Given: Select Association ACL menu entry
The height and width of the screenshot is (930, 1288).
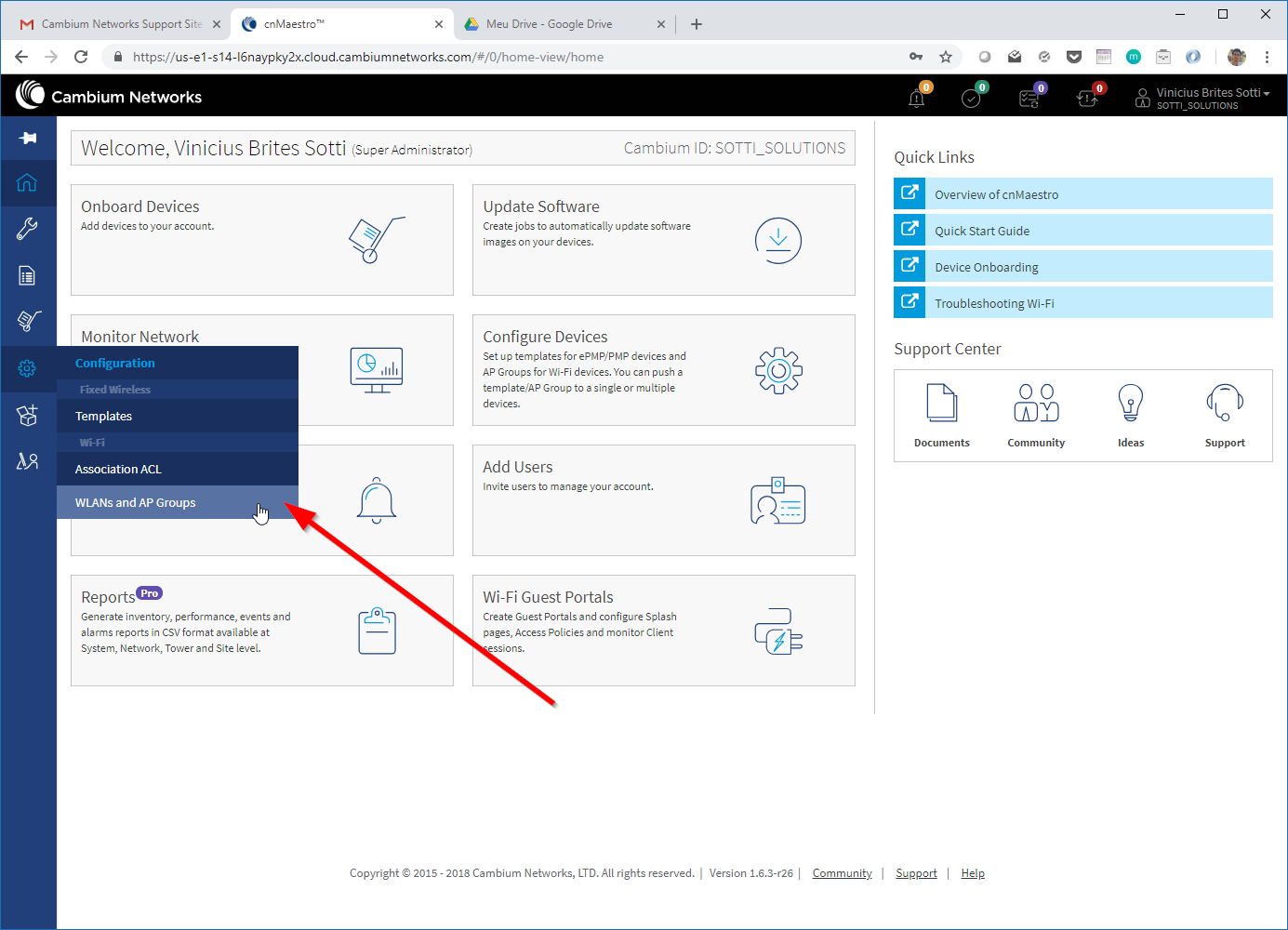Looking at the screenshot, I should coord(178,469).
